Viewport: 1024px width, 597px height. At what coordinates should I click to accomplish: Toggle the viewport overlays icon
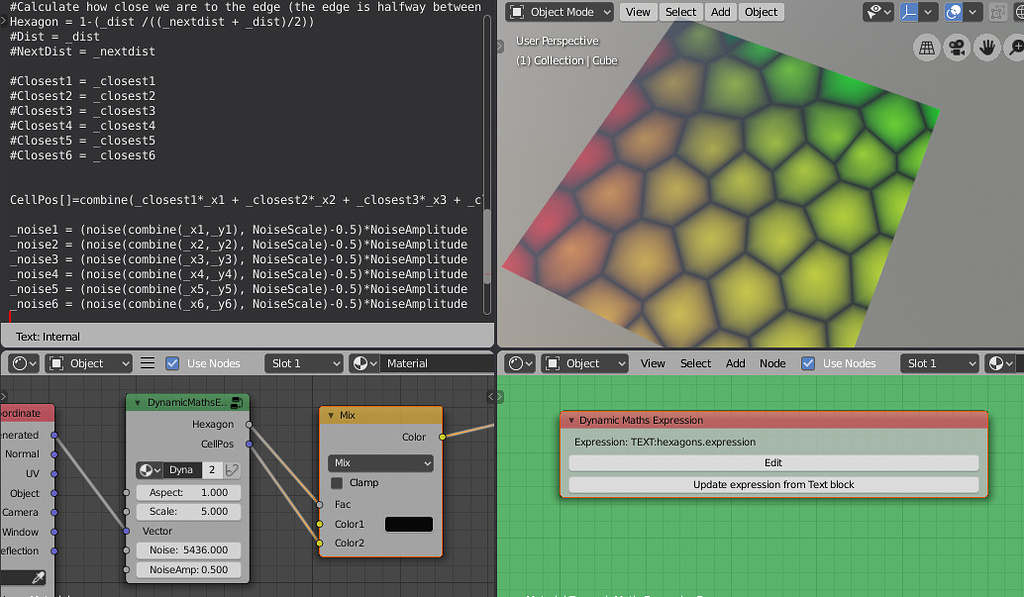(953, 12)
